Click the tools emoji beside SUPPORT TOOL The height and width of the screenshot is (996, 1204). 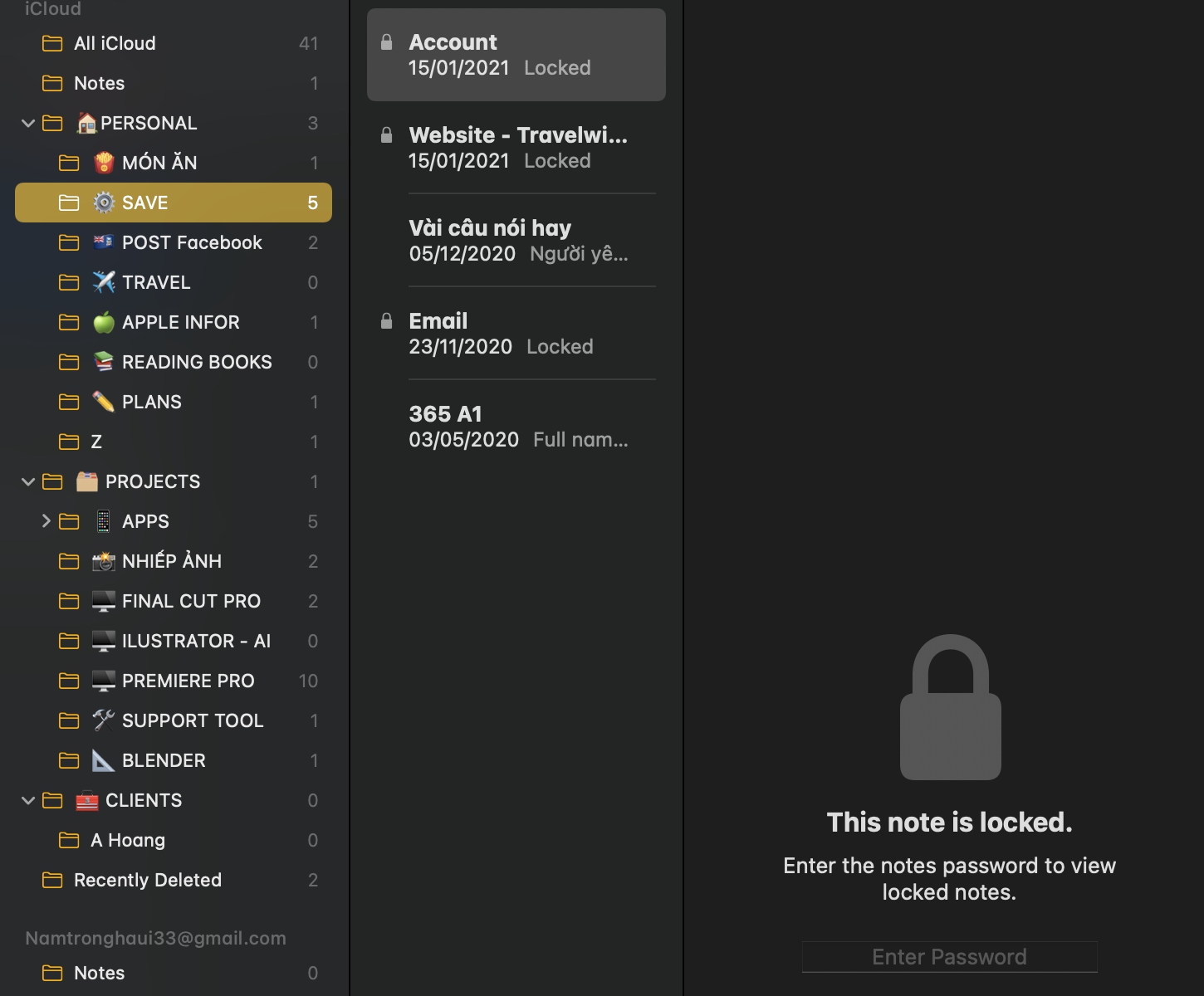coord(104,720)
